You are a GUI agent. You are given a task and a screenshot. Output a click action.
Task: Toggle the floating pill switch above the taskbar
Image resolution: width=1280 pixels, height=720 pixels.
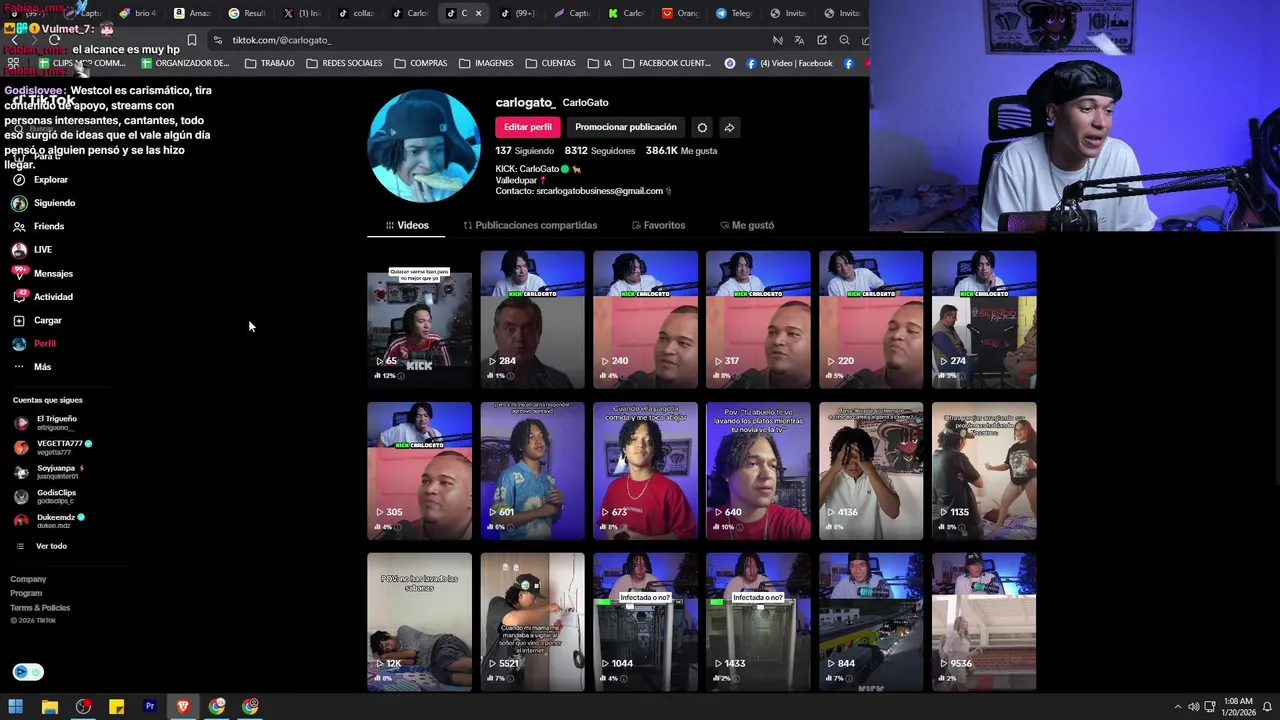coord(28,672)
